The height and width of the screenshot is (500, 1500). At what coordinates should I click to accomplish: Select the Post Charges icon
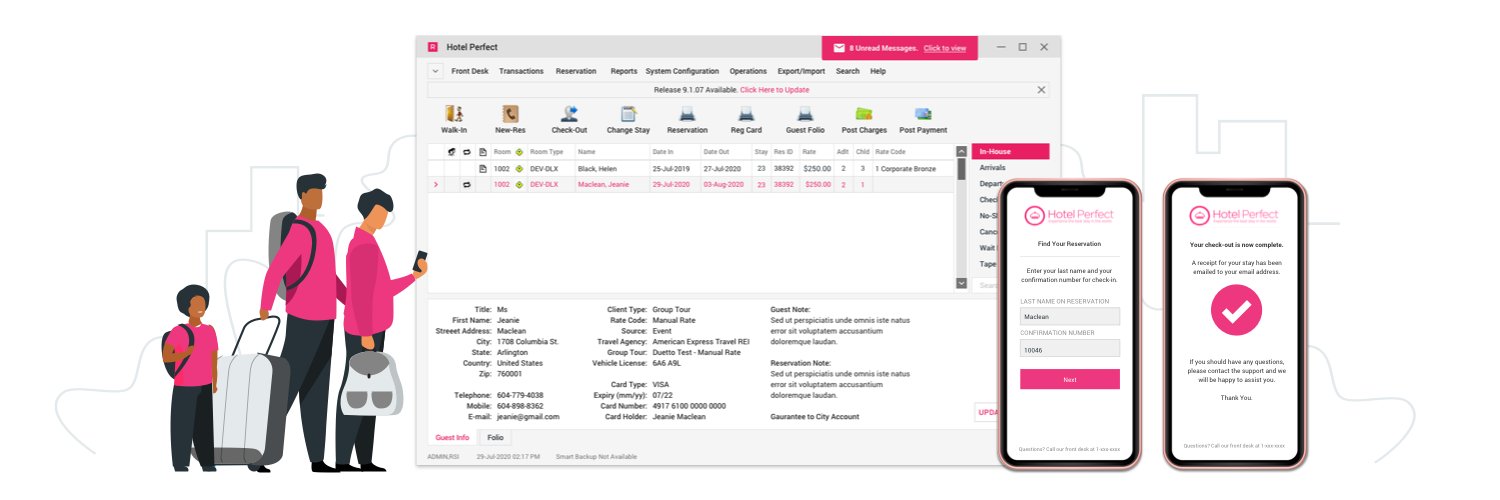pyautogui.click(x=863, y=115)
